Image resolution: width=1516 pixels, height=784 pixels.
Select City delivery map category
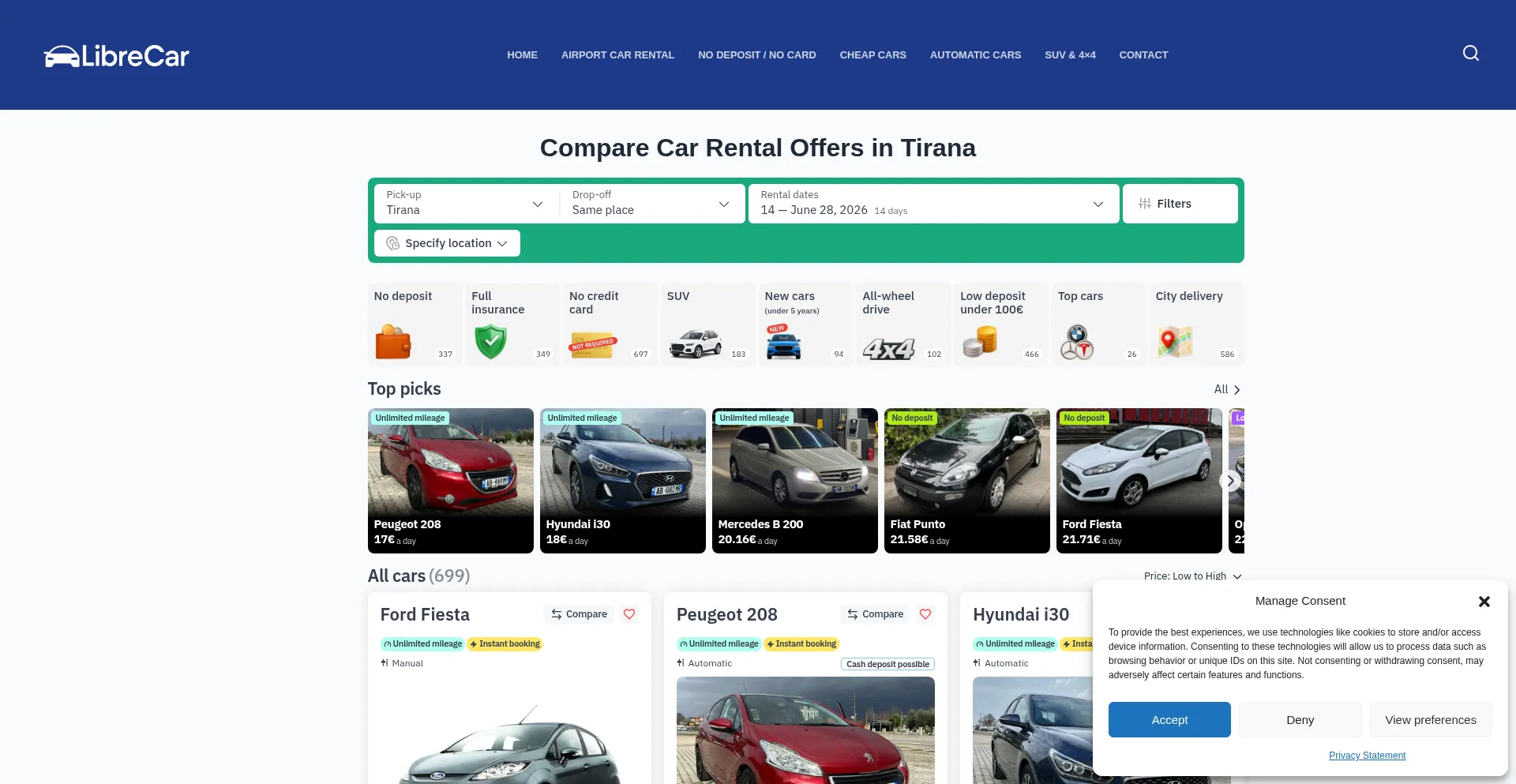[1196, 324]
